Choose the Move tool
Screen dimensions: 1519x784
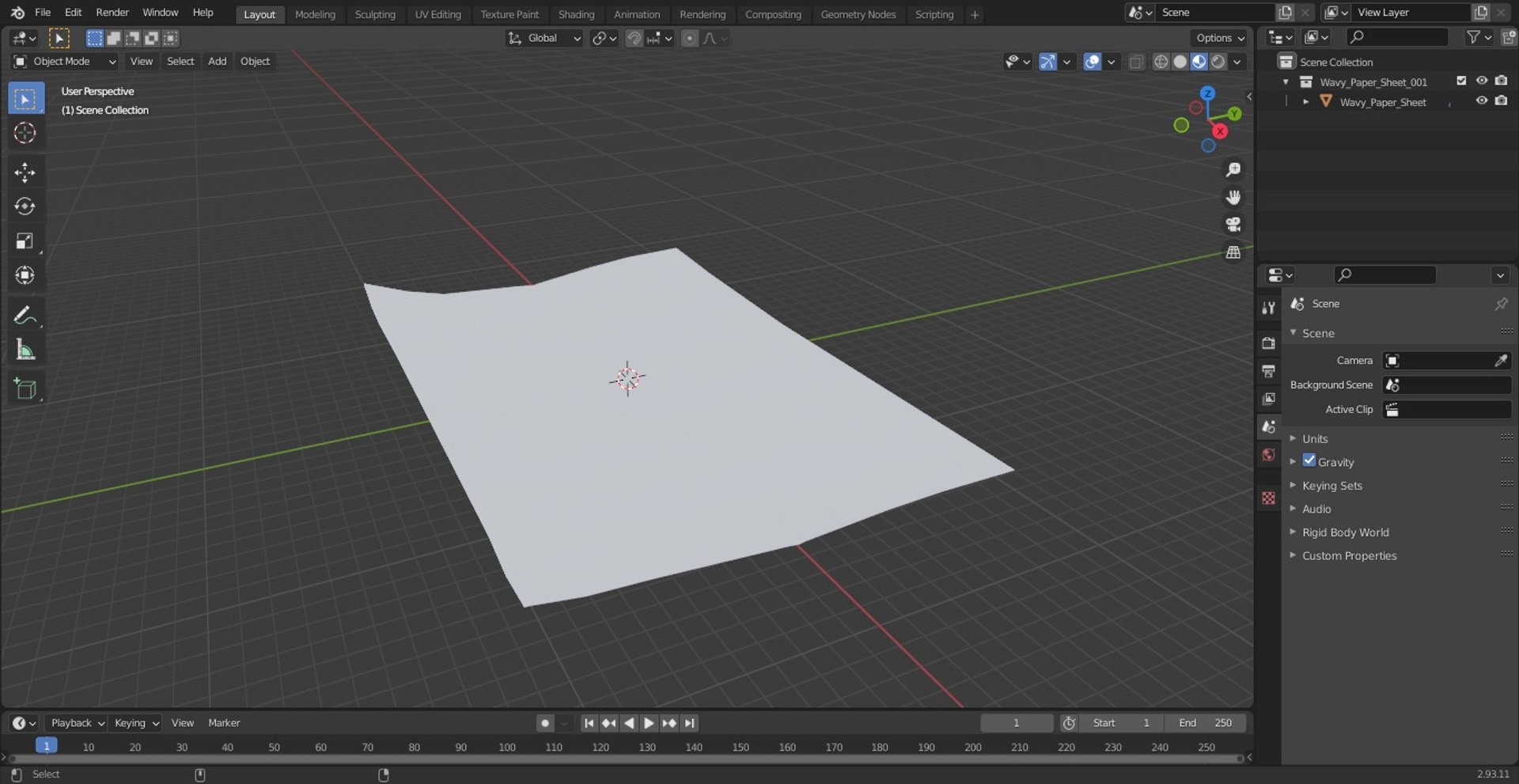[x=25, y=172]
